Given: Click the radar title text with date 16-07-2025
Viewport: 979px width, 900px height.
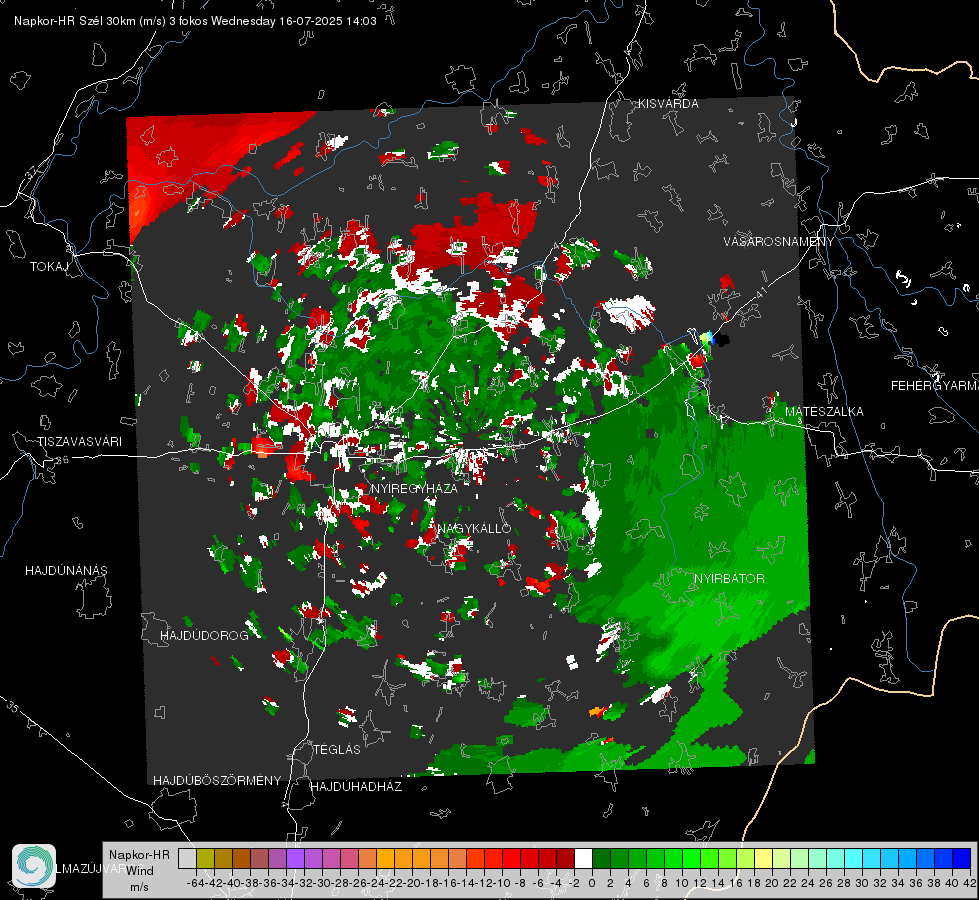Looking at the screenshot, I should click(x=195, y=21).
